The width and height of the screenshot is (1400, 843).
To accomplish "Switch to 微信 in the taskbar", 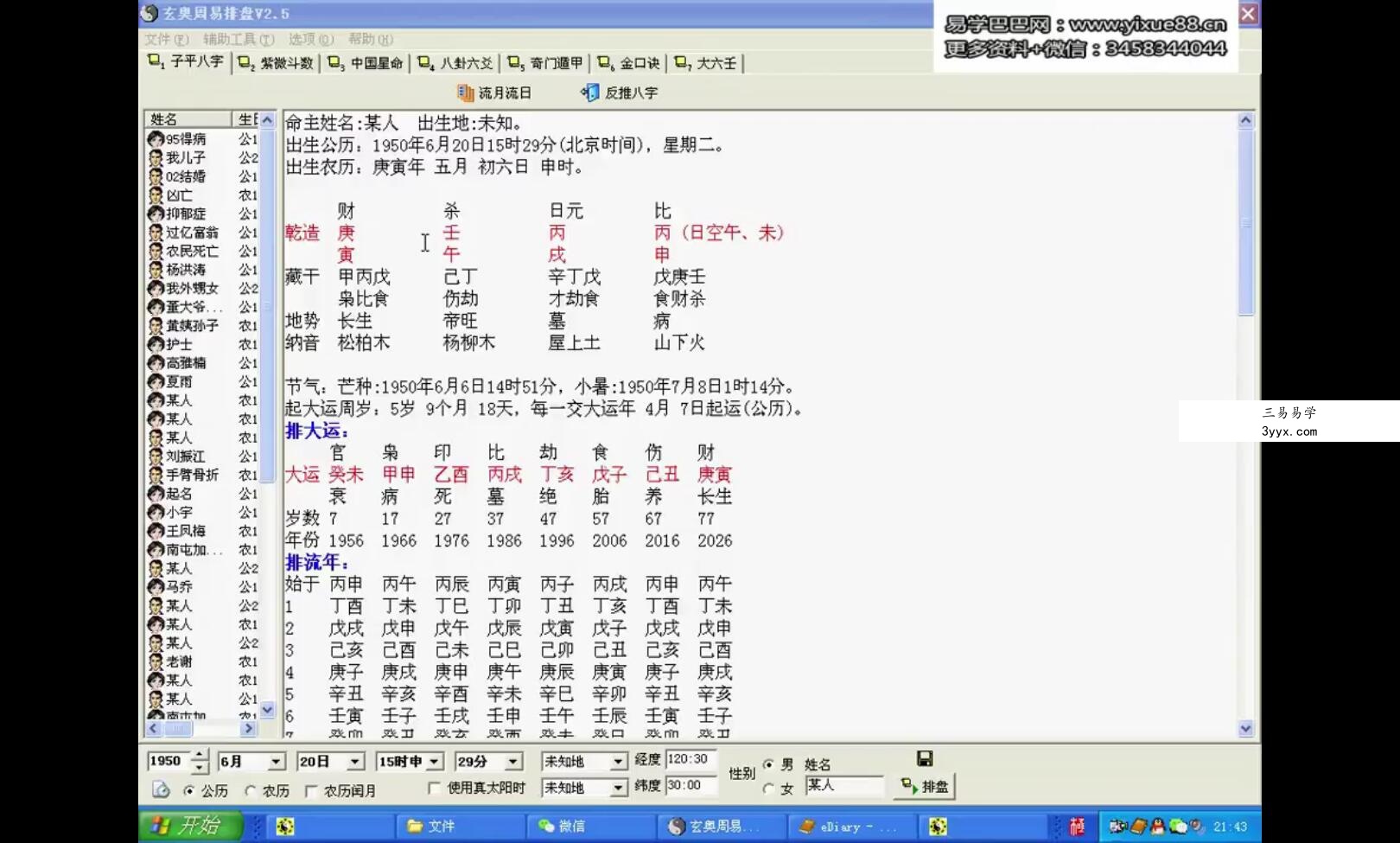I will [590, 826].
